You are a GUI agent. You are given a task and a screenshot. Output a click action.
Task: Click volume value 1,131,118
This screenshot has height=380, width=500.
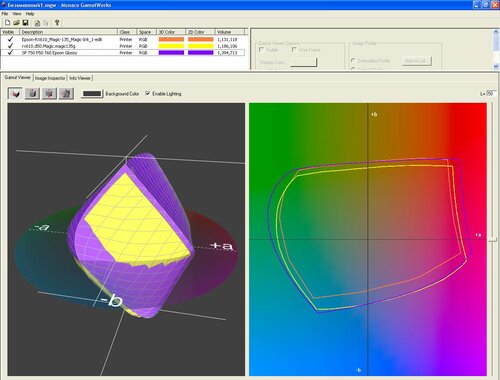click(x=227, y=39)
